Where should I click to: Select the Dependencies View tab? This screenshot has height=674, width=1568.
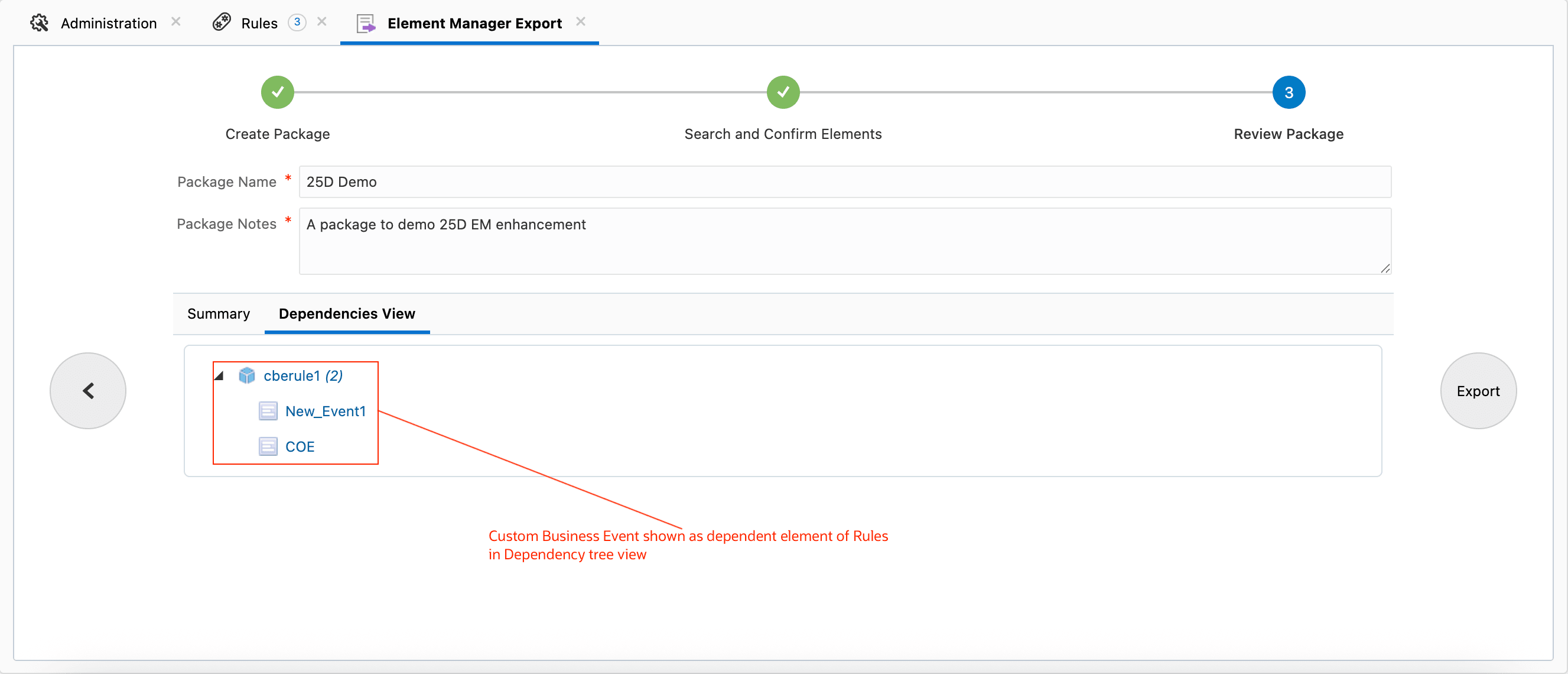(346, 314)
